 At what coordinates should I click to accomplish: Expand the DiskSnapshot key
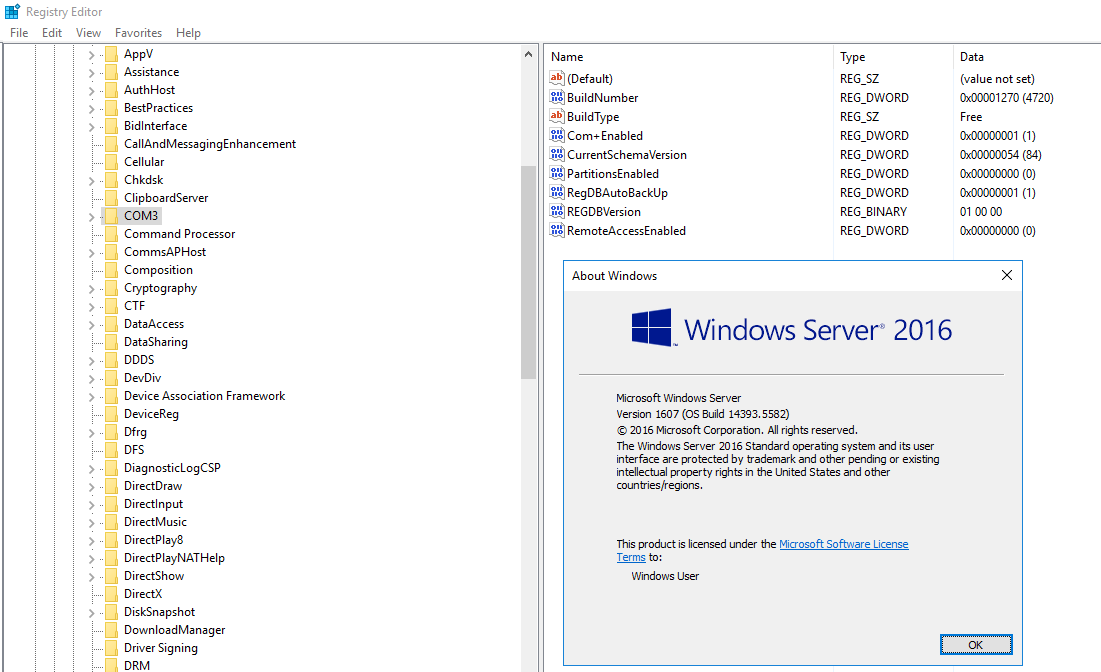(91, 613)
